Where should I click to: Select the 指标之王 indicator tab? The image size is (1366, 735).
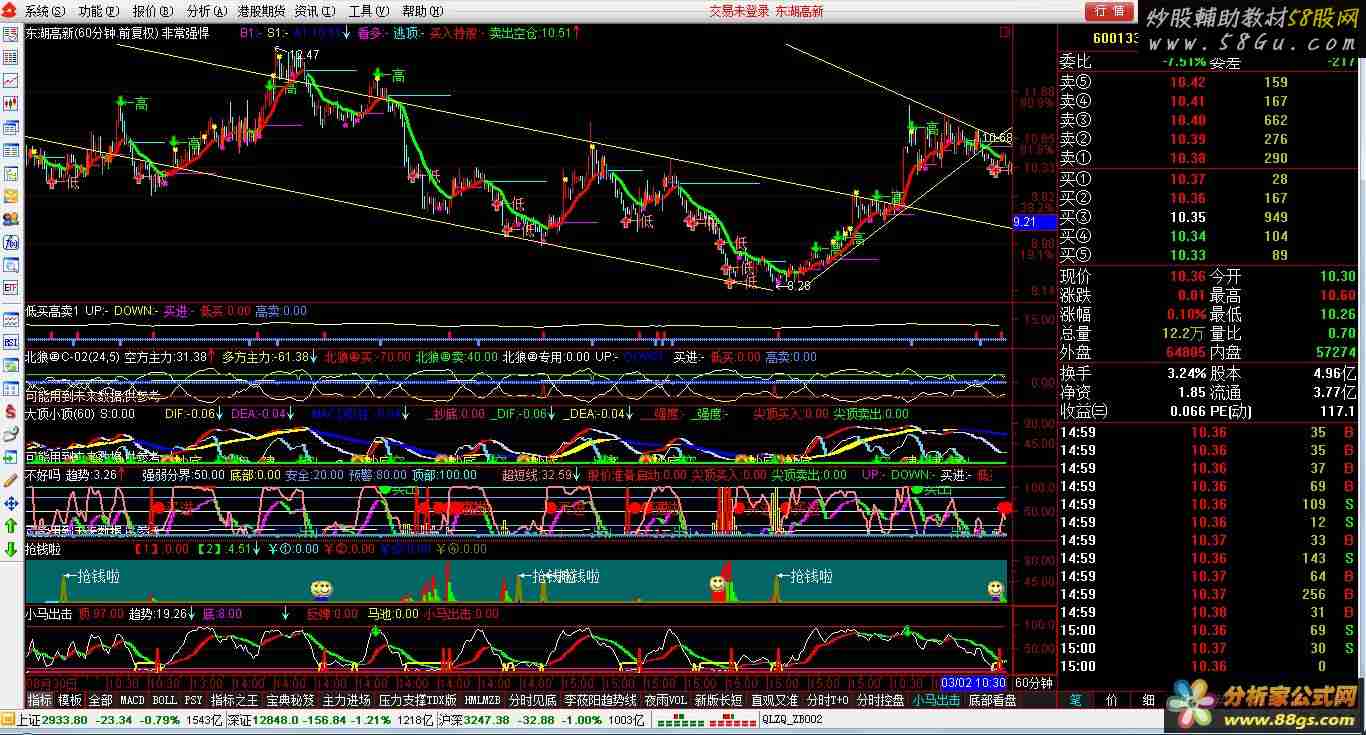click(x=234, y=700)
